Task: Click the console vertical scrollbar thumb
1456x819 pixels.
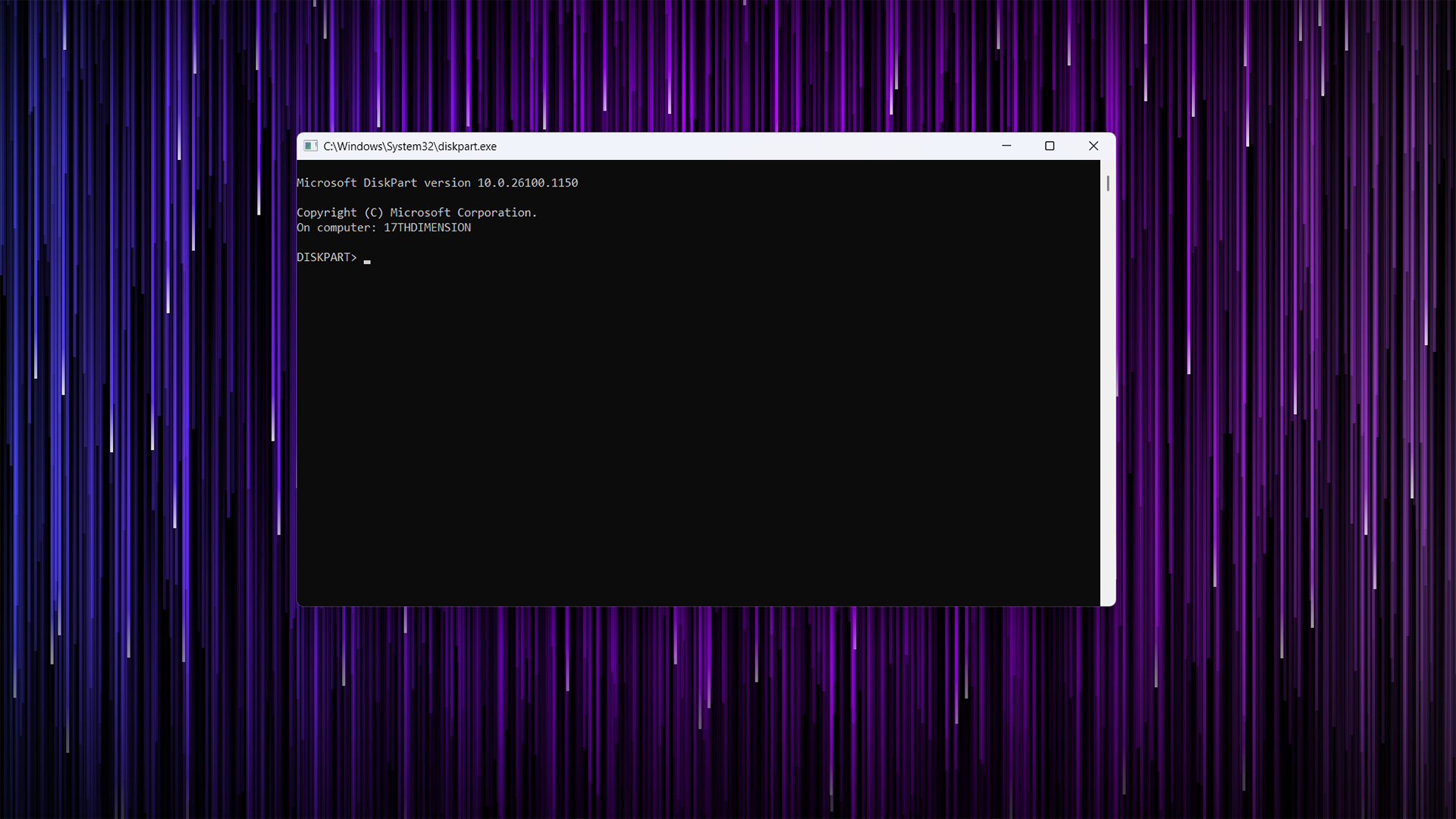Action: 1108,183
